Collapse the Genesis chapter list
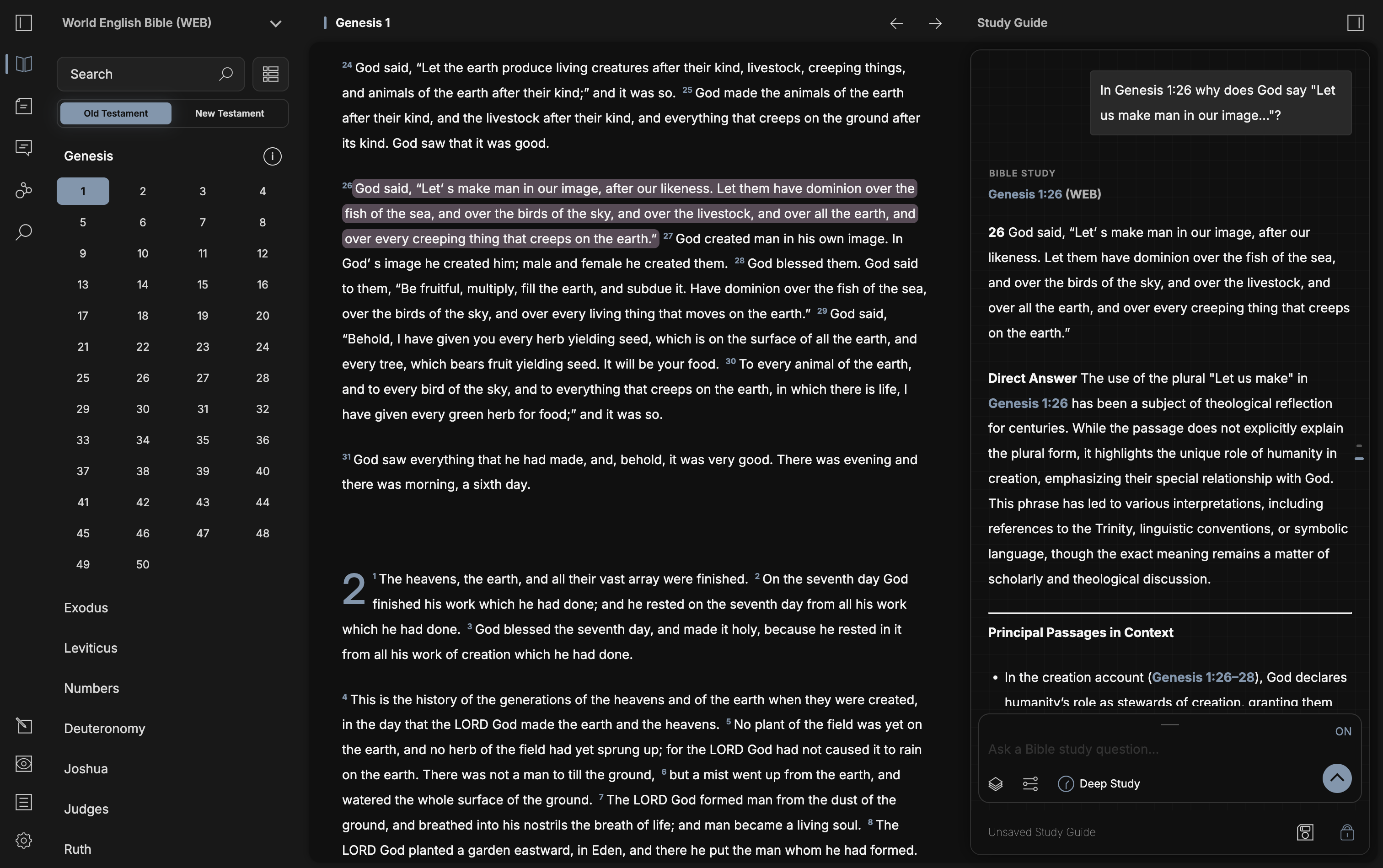Image resolution: width=1383 pixels, height=868 pixels. [88, 156]
